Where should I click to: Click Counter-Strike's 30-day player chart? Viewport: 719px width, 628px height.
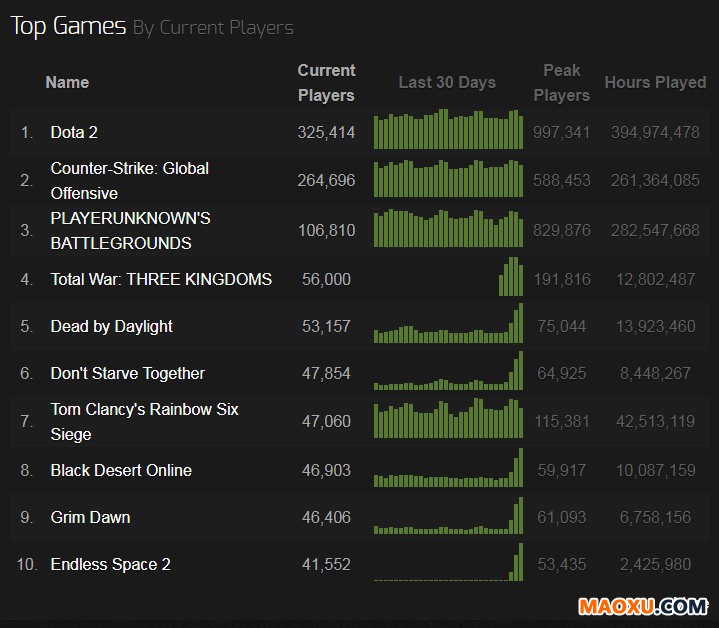(448, 178)
